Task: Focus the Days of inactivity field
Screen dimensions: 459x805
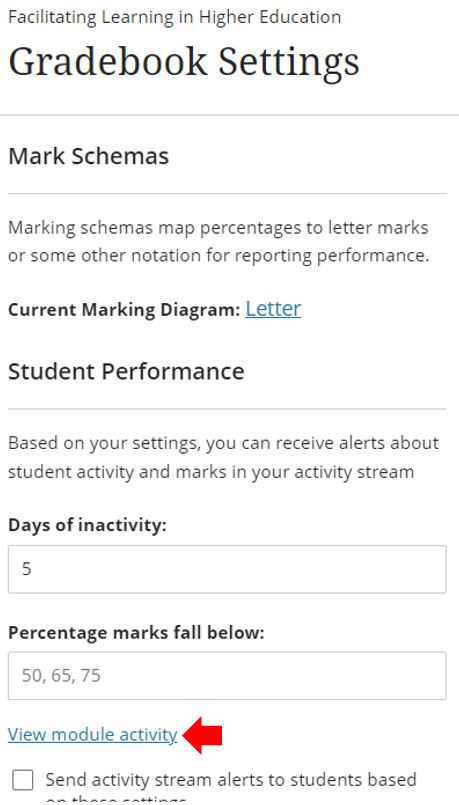Action: pyautogui.click(x=227, y=569)
